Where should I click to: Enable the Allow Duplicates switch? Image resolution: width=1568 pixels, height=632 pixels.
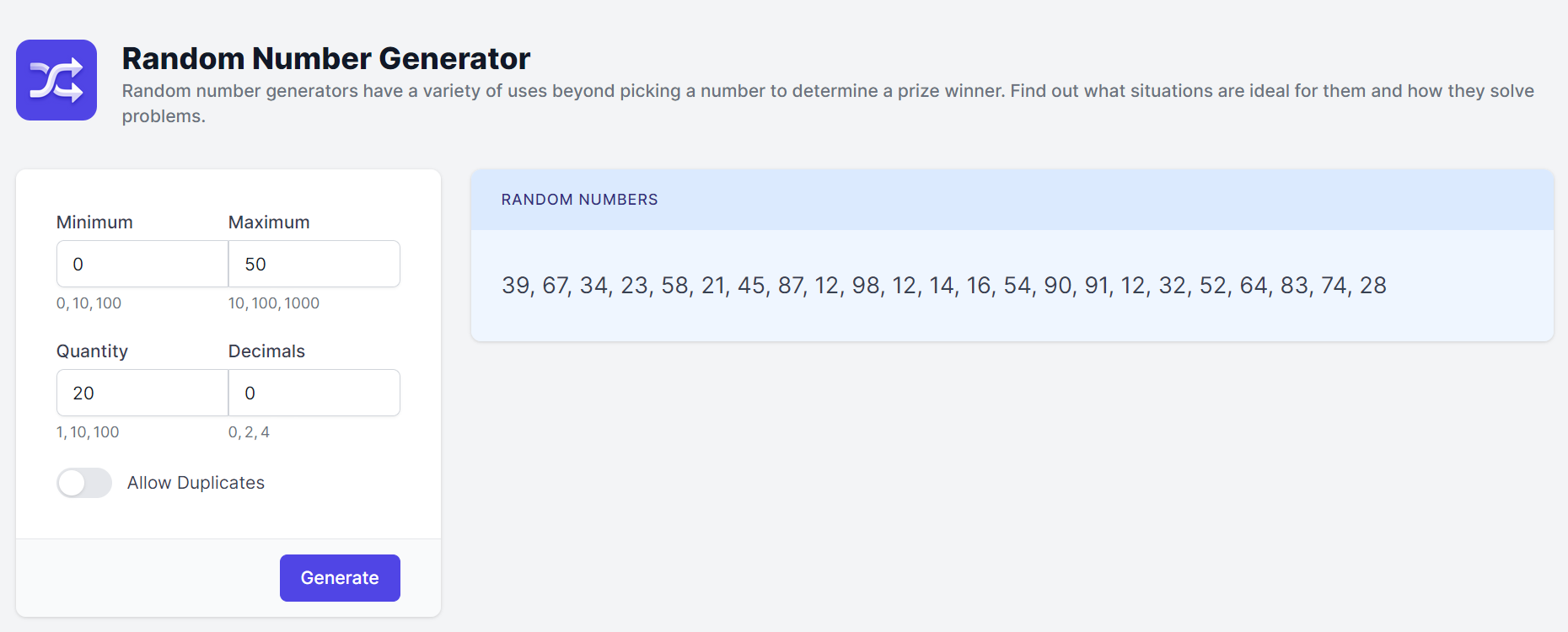[84, 483]
